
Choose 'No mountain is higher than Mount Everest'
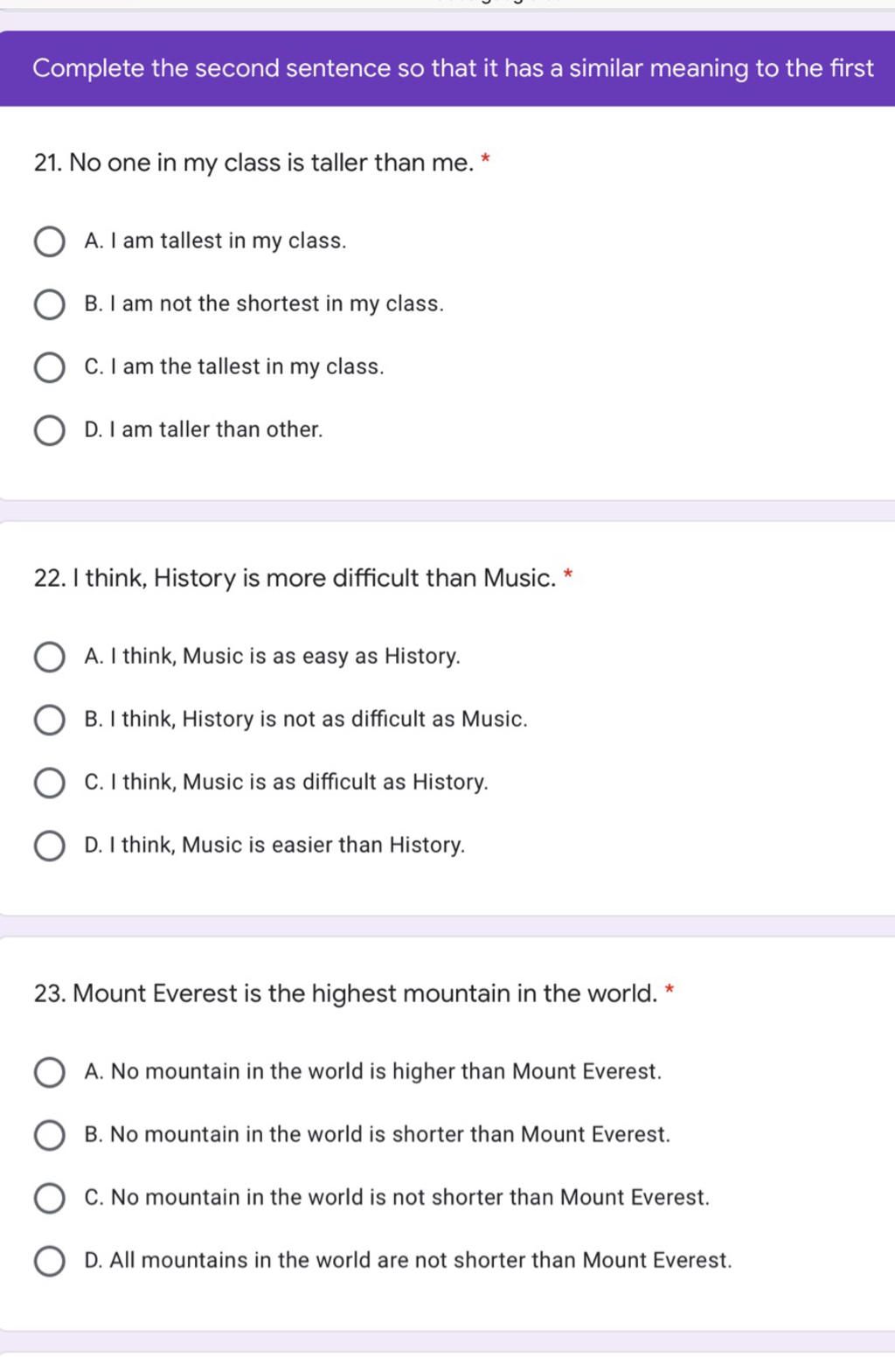(x=49, y=1072)
